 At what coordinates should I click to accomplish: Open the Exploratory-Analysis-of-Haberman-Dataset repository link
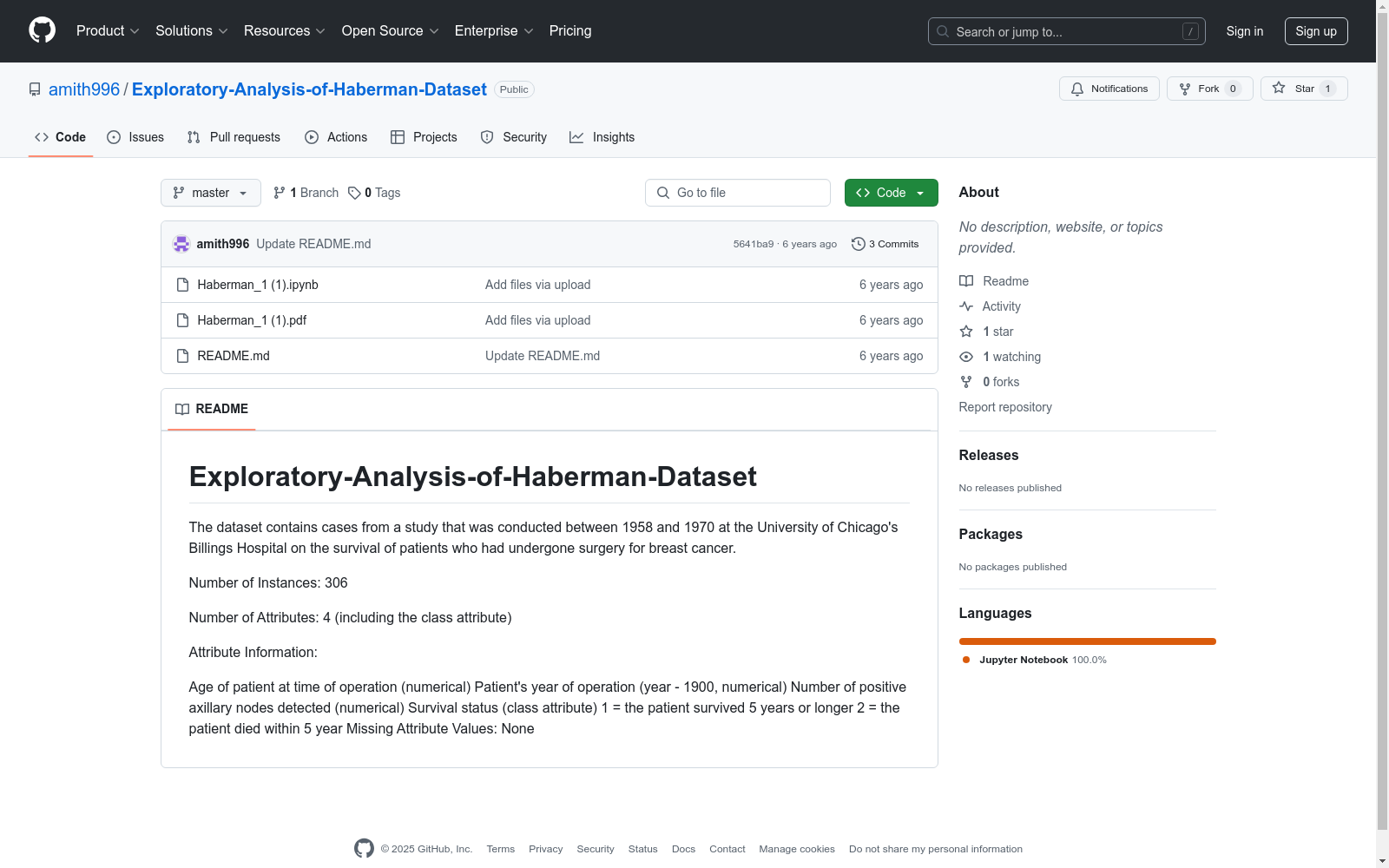coord(309,89)
